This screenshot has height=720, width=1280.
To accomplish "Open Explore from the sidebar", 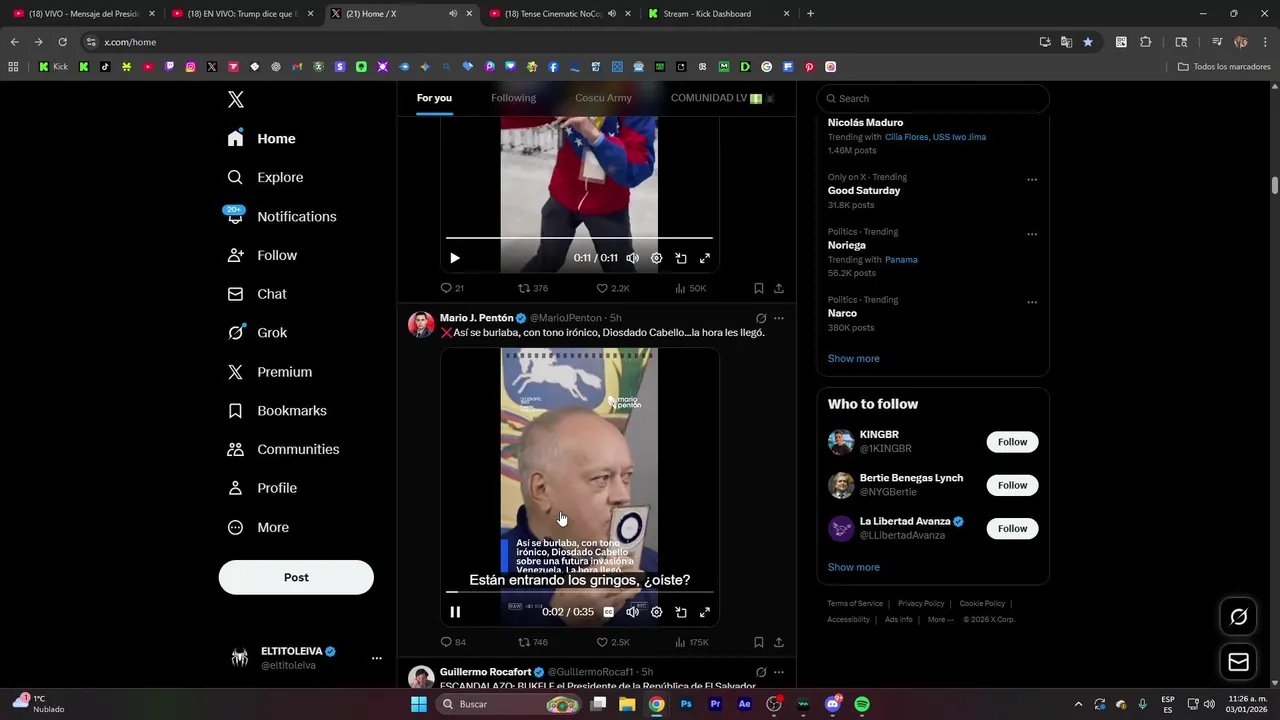I will point(266,177).
